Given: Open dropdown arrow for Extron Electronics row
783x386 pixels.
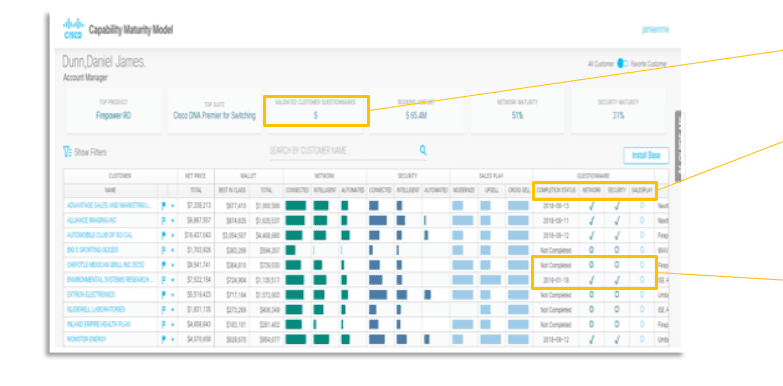Looking at the screenshot, I should (x=173, y=296).
